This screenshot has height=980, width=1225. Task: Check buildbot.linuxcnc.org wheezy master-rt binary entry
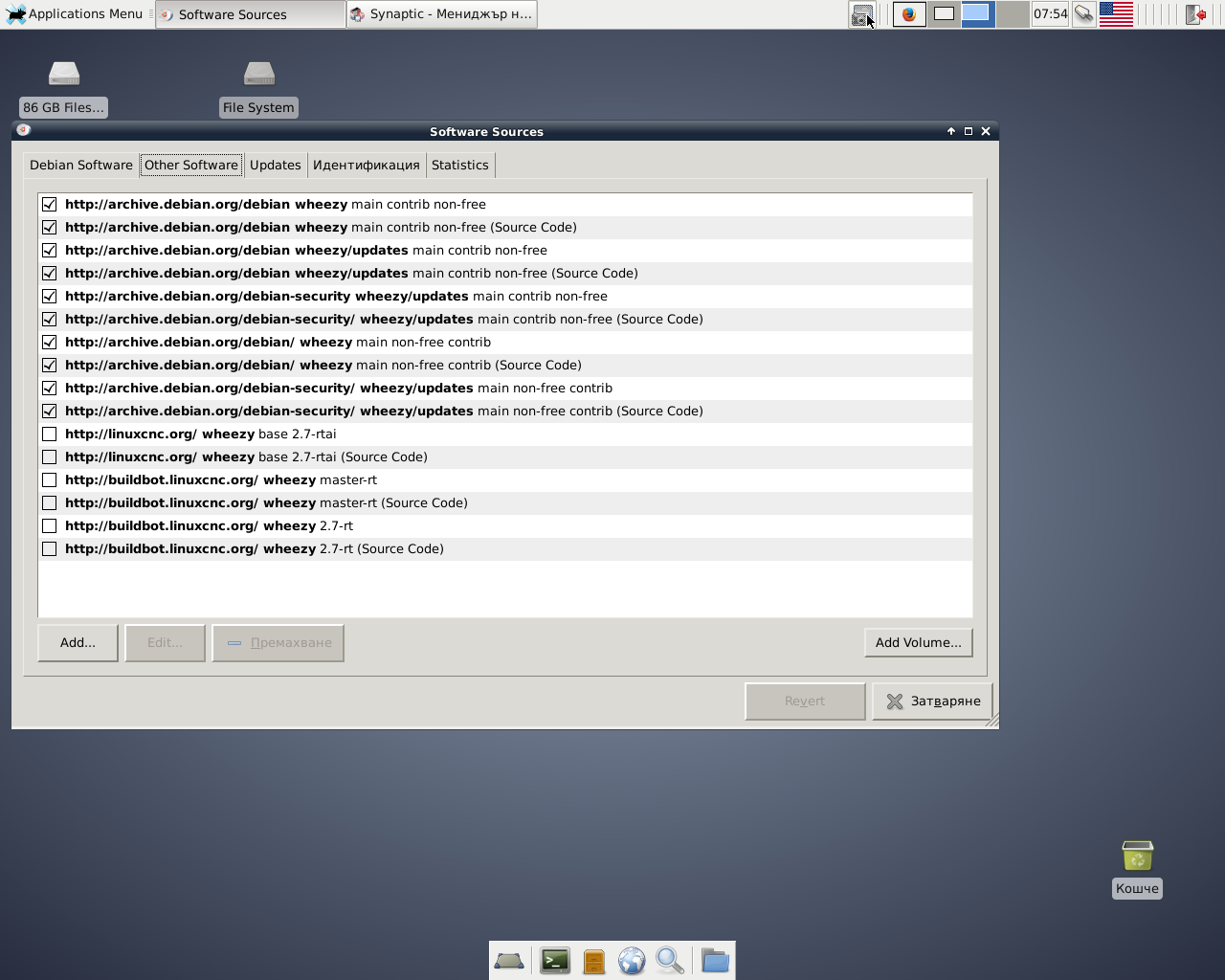click(x=50, y=480)
